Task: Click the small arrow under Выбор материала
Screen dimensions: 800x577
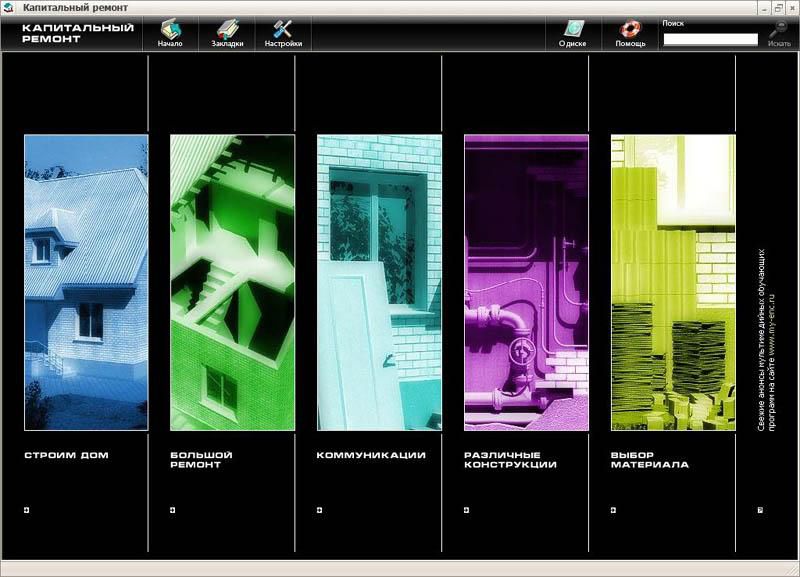Action: point(613,510)
